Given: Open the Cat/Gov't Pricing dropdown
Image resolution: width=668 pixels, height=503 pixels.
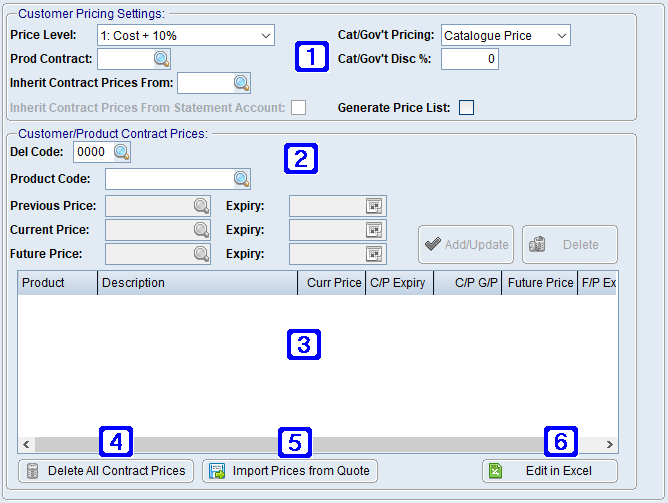Looking at the screenshot, I should click(x=561, y=35).
